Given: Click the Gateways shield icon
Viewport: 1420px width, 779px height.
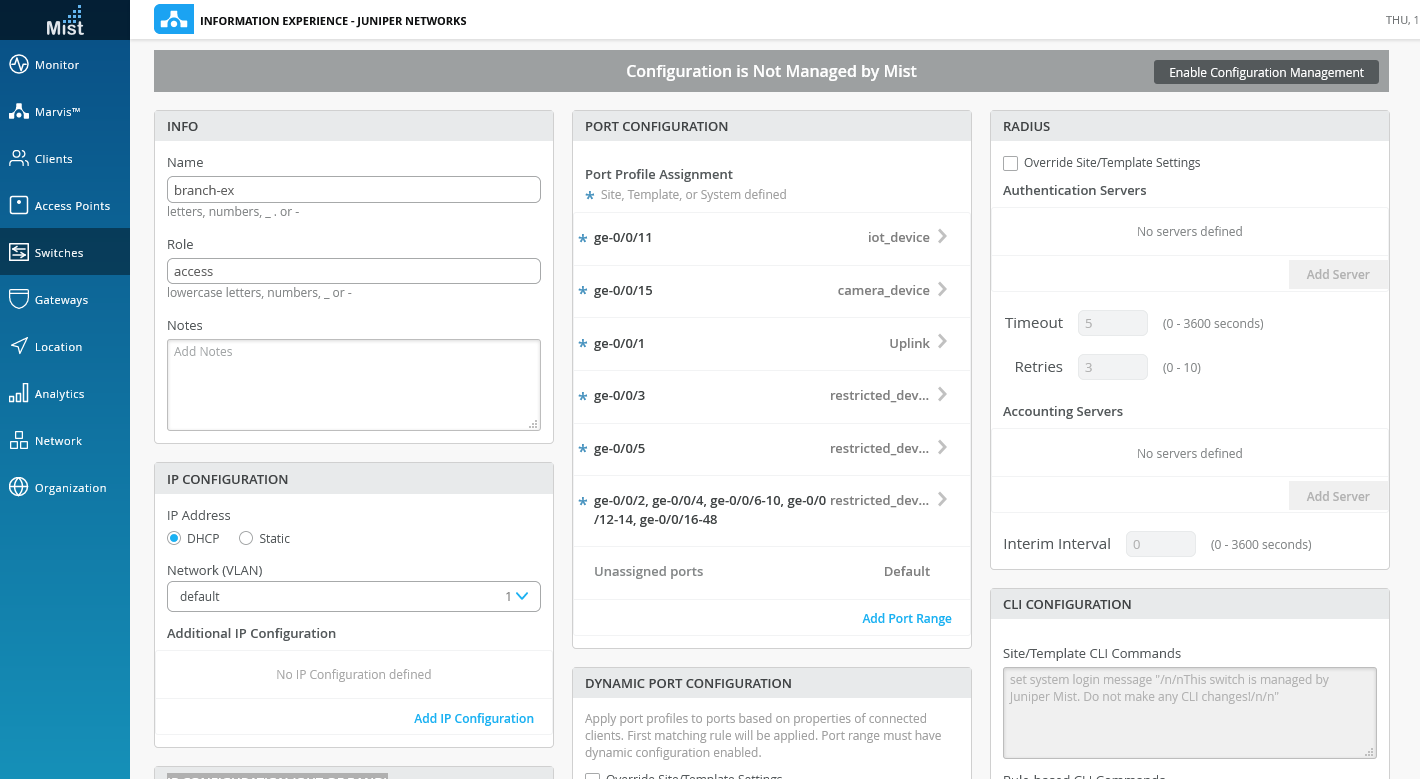Looking at the screenshot, I should click(x=19, y=300).
